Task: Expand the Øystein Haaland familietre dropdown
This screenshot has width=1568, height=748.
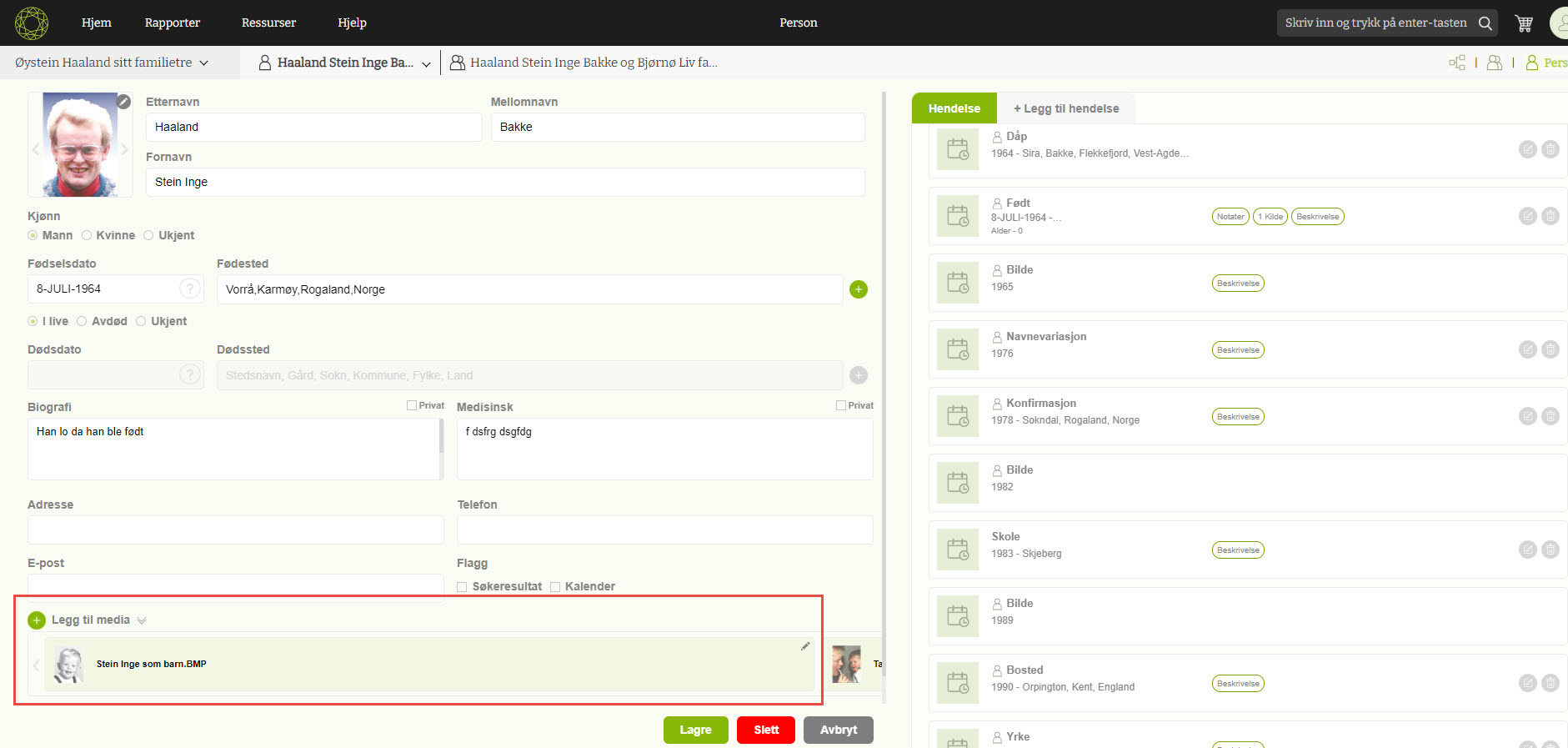Action: 203,63
